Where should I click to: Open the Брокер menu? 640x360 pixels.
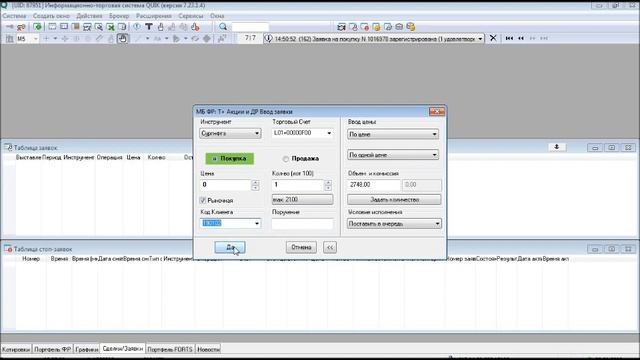pos(119,16)
